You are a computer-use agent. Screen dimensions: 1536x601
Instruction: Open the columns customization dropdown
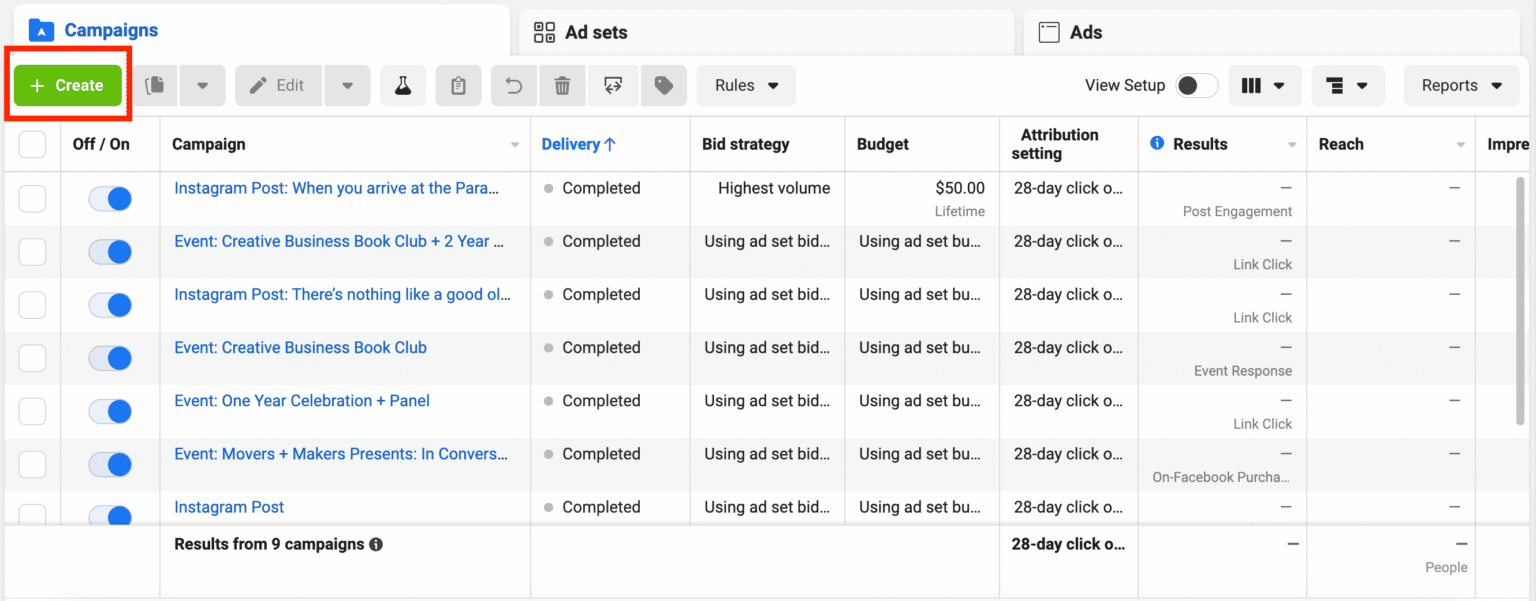(x=1264, y=85)
